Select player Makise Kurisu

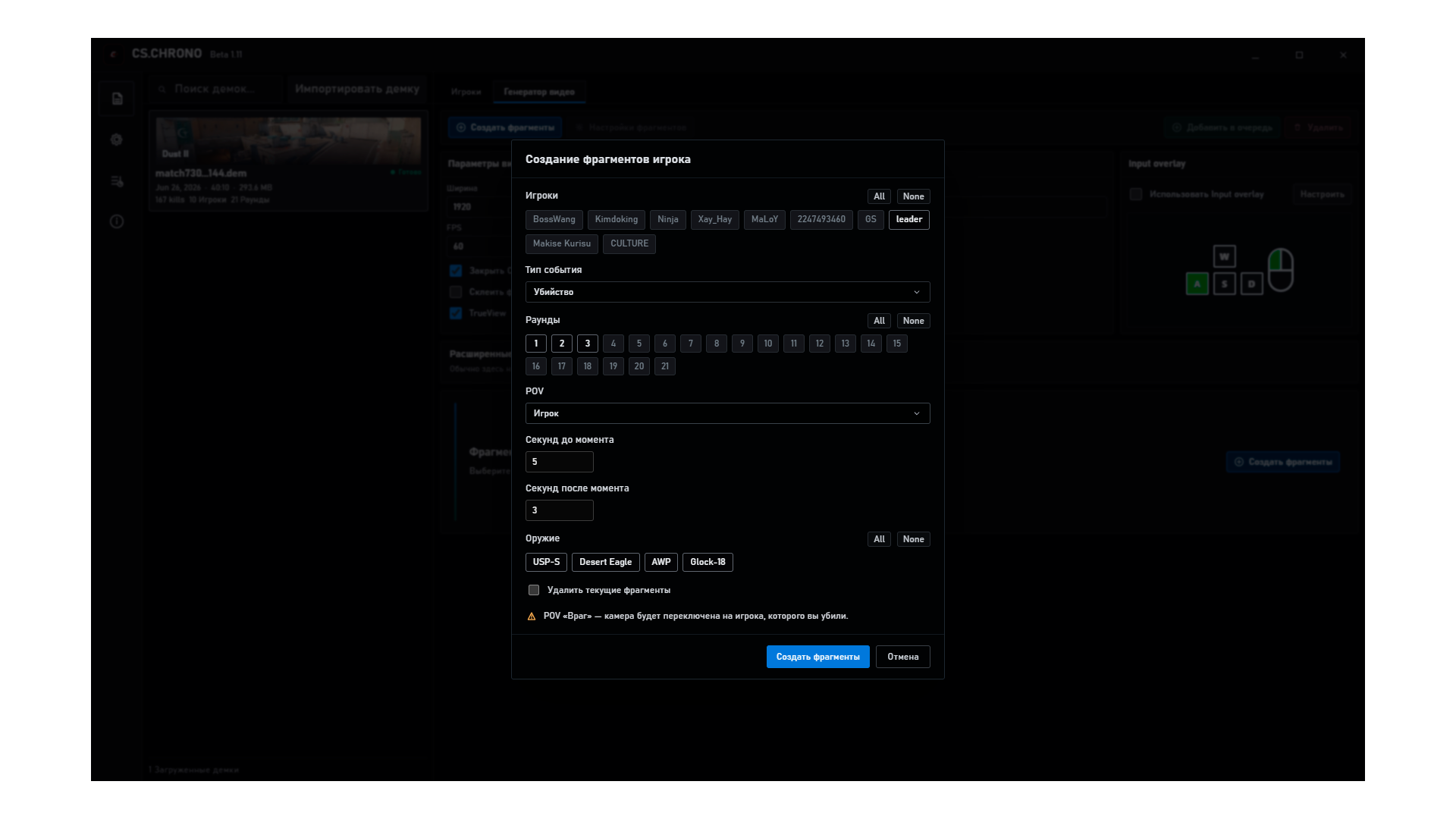click(561, 244)
